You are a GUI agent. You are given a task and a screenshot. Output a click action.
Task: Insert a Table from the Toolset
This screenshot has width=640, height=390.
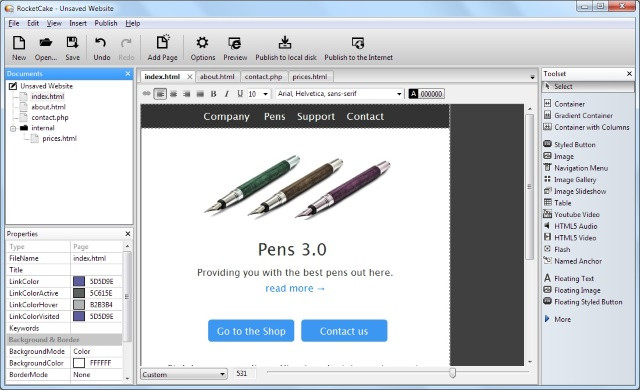tap(558, 203)
